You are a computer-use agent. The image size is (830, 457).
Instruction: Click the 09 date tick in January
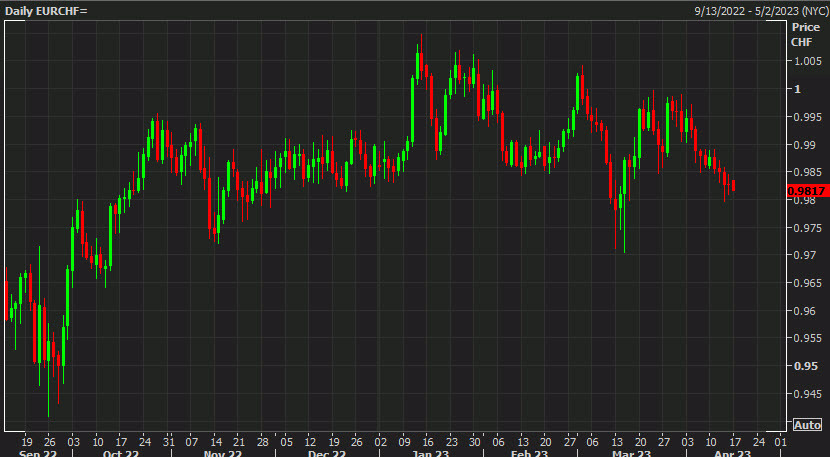404,441
